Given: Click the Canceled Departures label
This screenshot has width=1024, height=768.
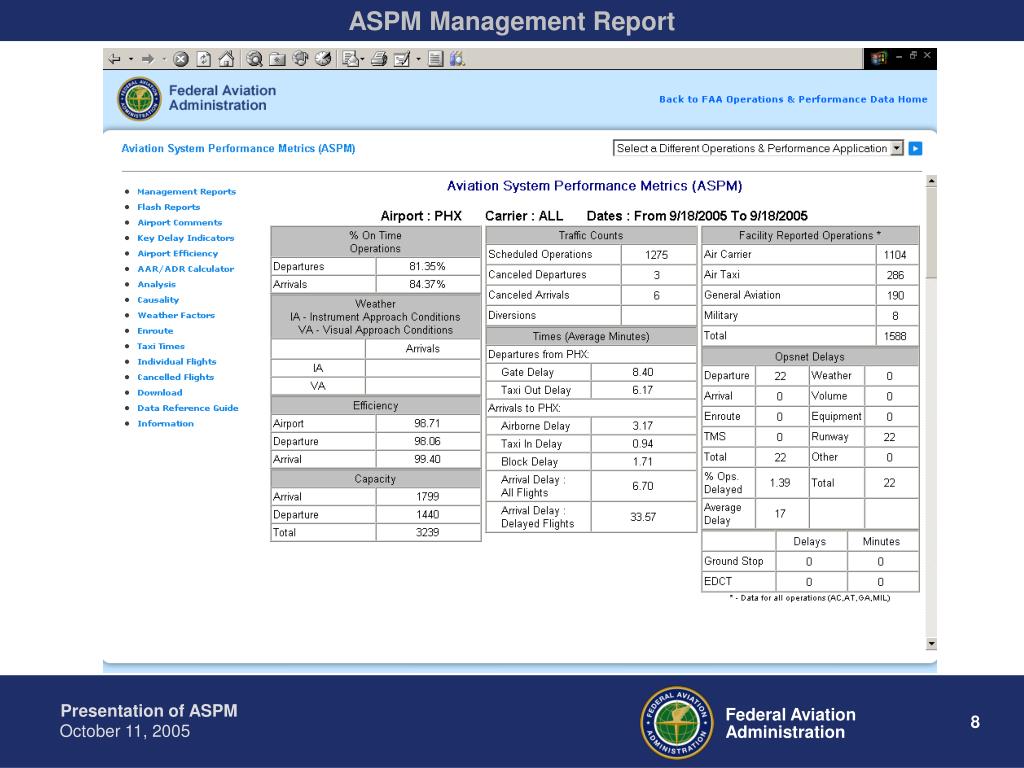Looking at the screenshot, I should tap(537, 275).
